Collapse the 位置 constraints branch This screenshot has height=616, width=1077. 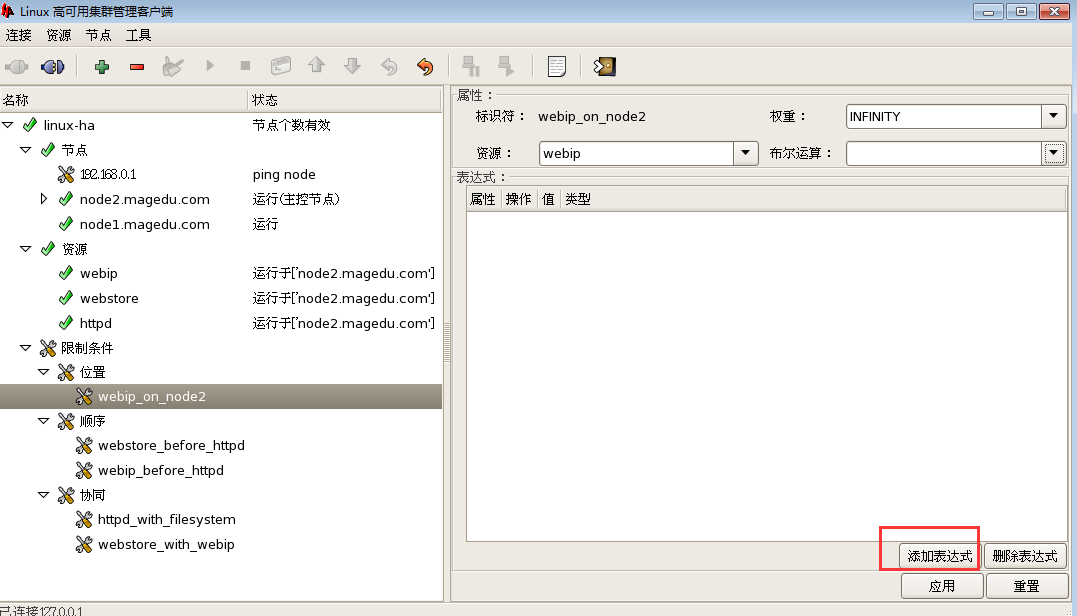click(43, 372)
